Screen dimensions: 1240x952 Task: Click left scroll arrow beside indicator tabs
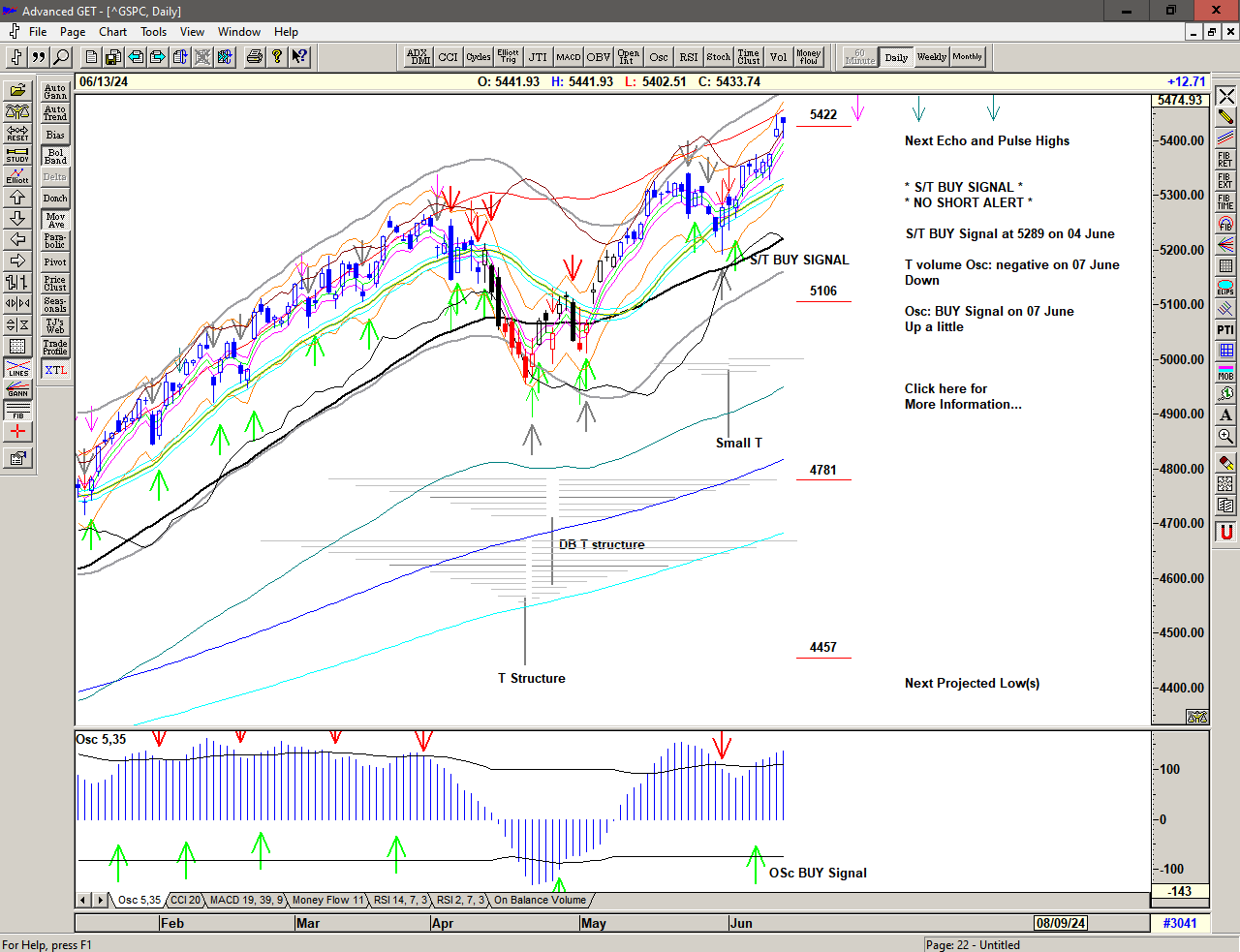click(84, 900)
